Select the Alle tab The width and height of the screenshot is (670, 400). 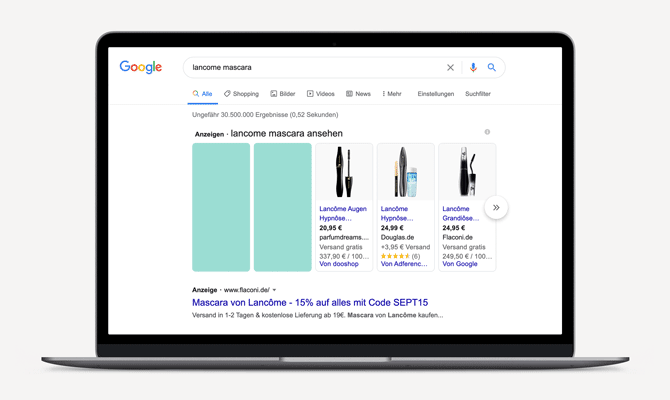(x=203, y=94)
